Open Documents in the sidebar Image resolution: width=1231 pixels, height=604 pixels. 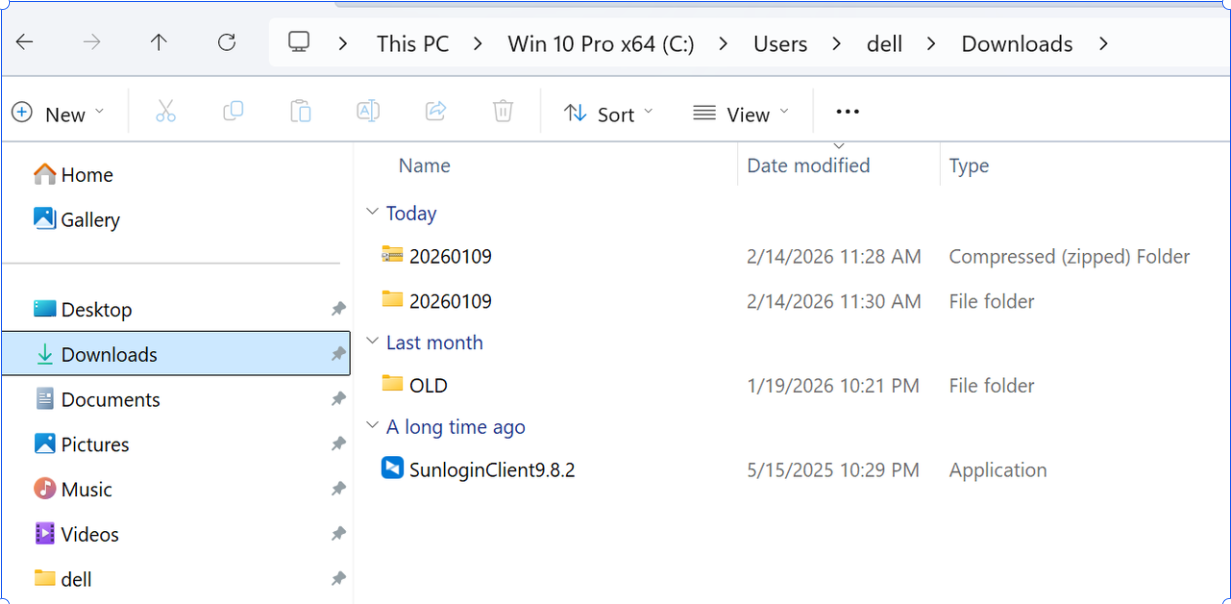[110, 400]
